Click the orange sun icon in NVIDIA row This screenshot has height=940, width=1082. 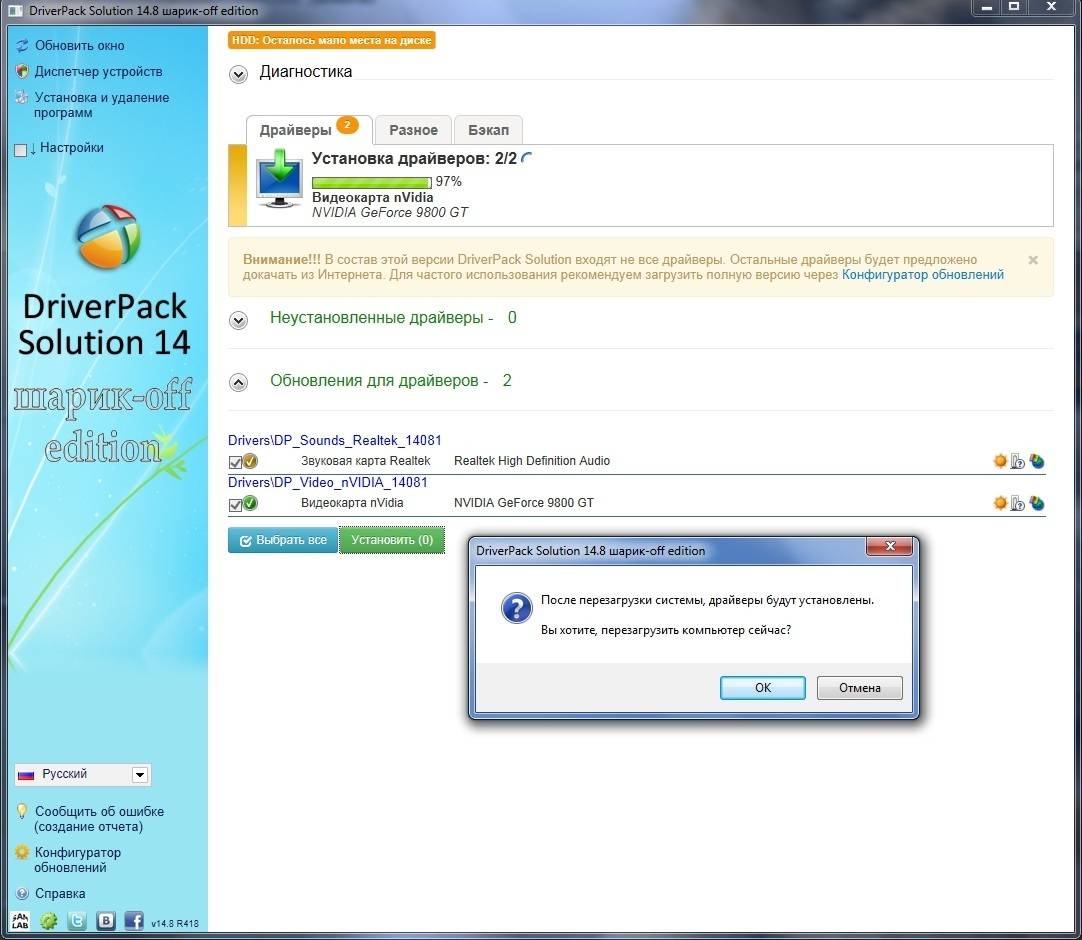click(1000, 503)
